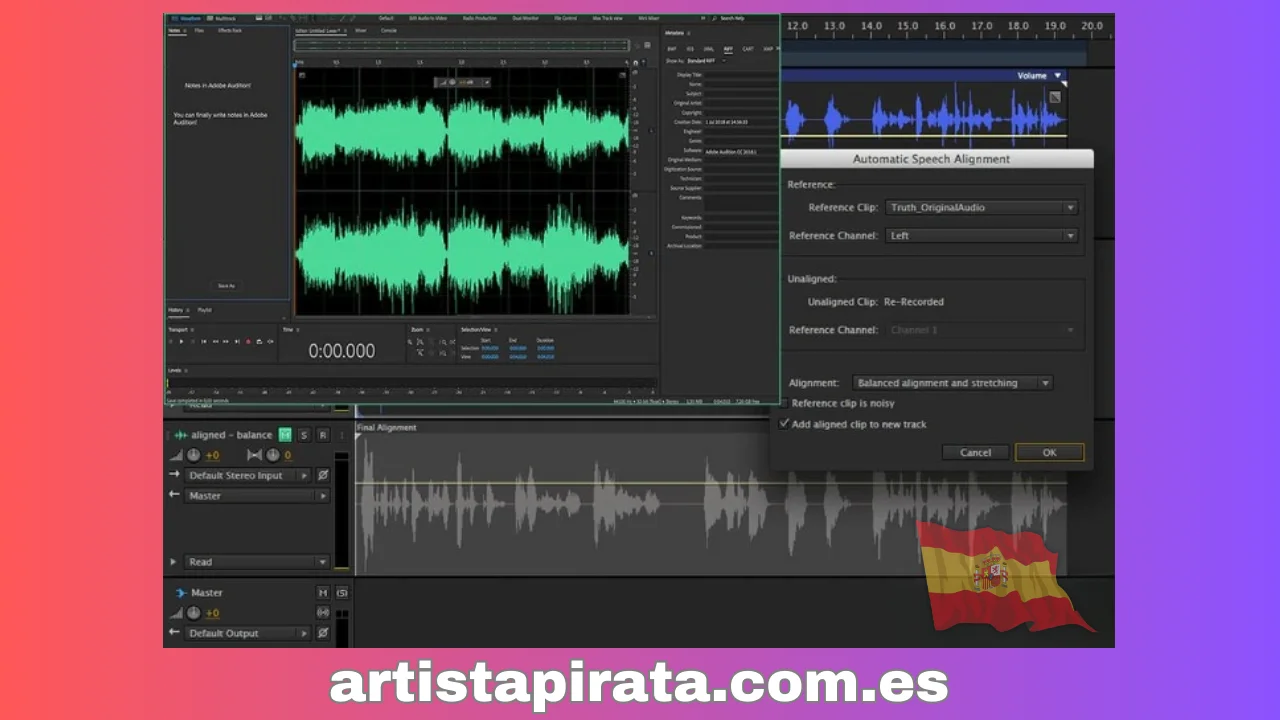Move playhead to previous marker button
The image size is (1280, 720).
[203, 341]
